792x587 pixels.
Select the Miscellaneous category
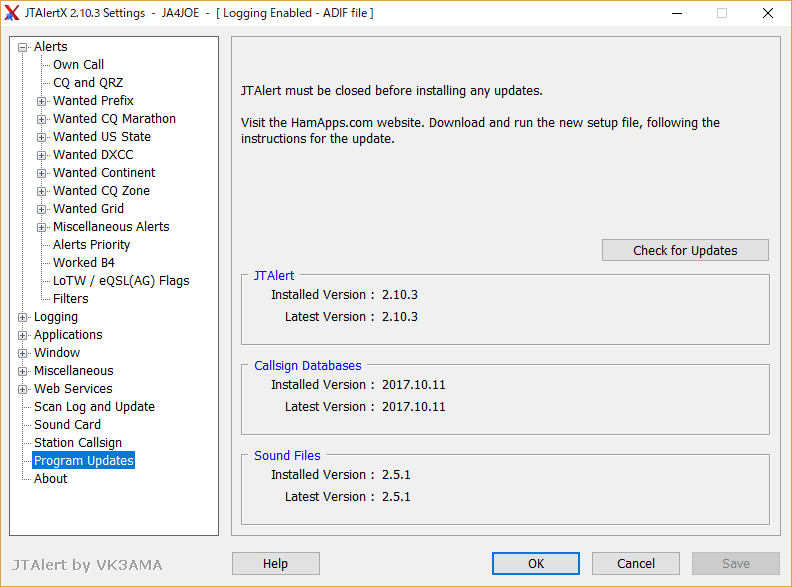(74, 371)
